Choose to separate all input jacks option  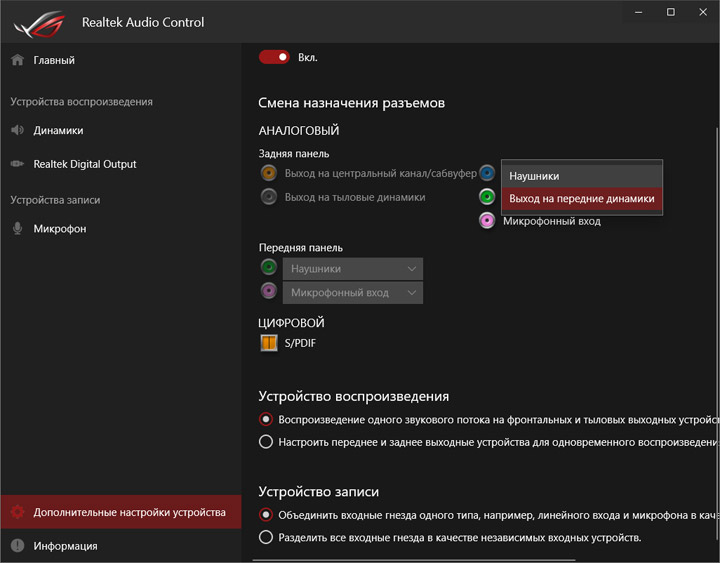(x=266, y=538)
